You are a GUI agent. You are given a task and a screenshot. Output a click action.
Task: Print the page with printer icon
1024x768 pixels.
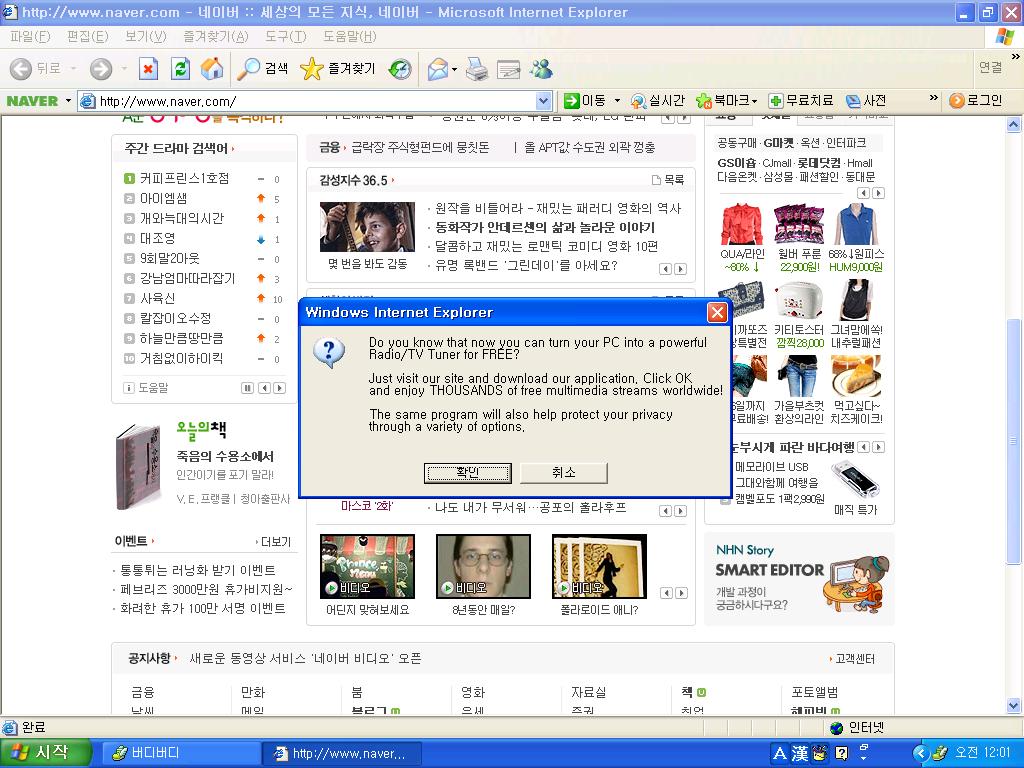pos(477,69)
